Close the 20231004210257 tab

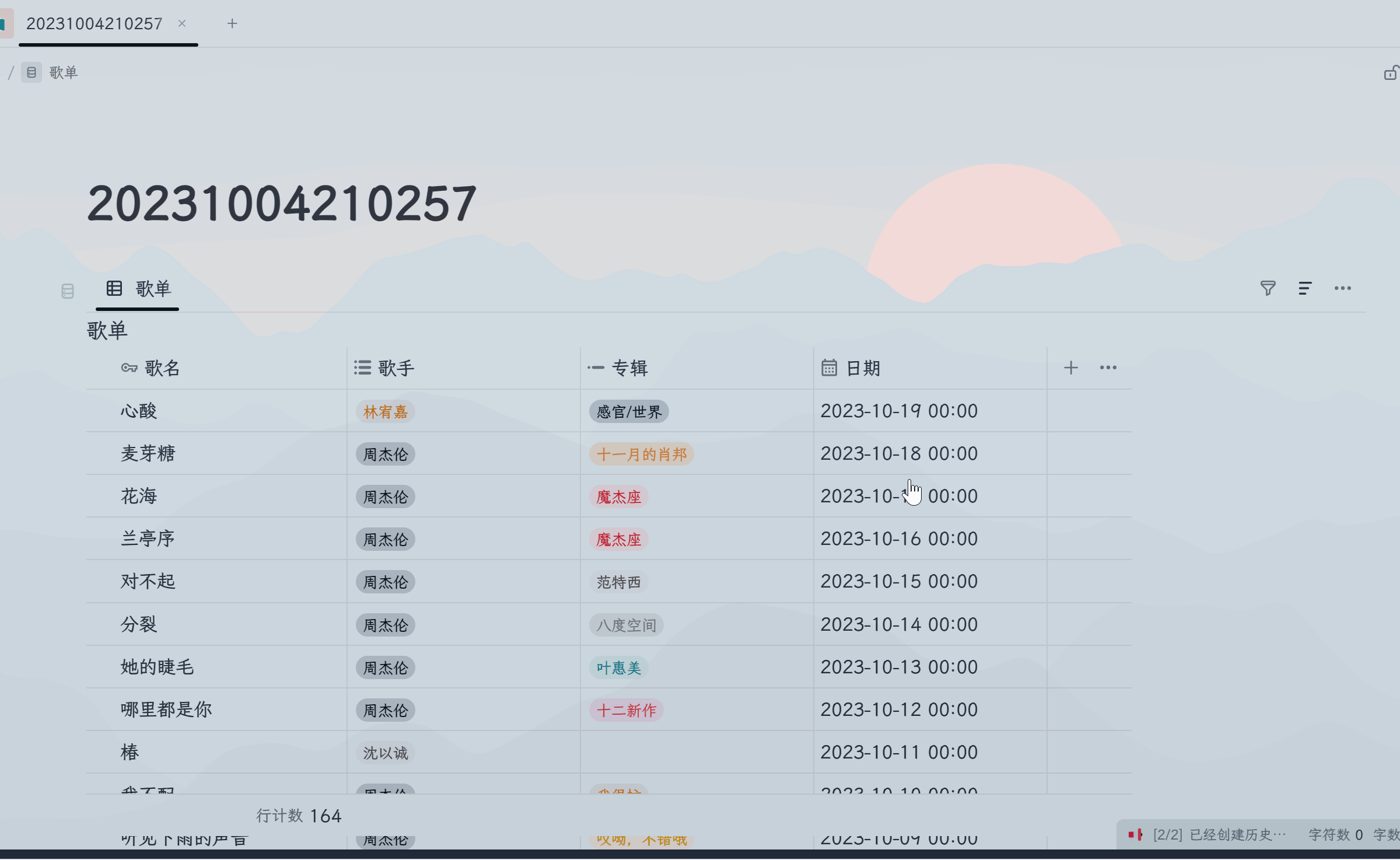coord(182,23)
